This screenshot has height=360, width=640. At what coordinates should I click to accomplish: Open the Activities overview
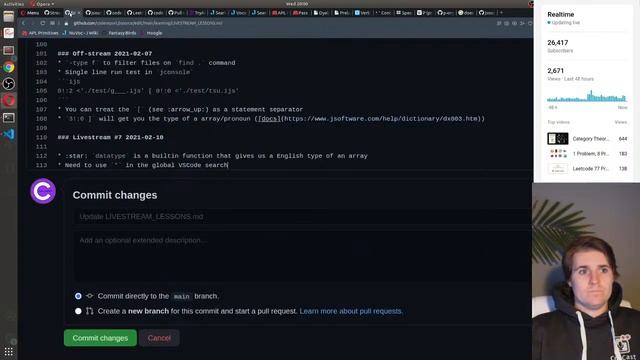[13, 4]
